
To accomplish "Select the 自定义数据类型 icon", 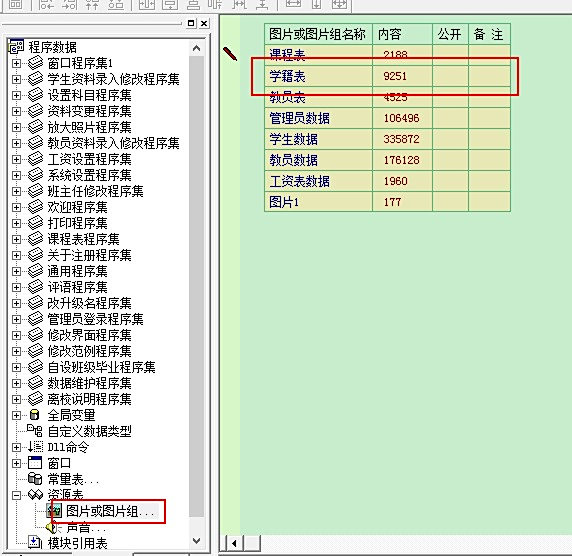I will 35,431.
